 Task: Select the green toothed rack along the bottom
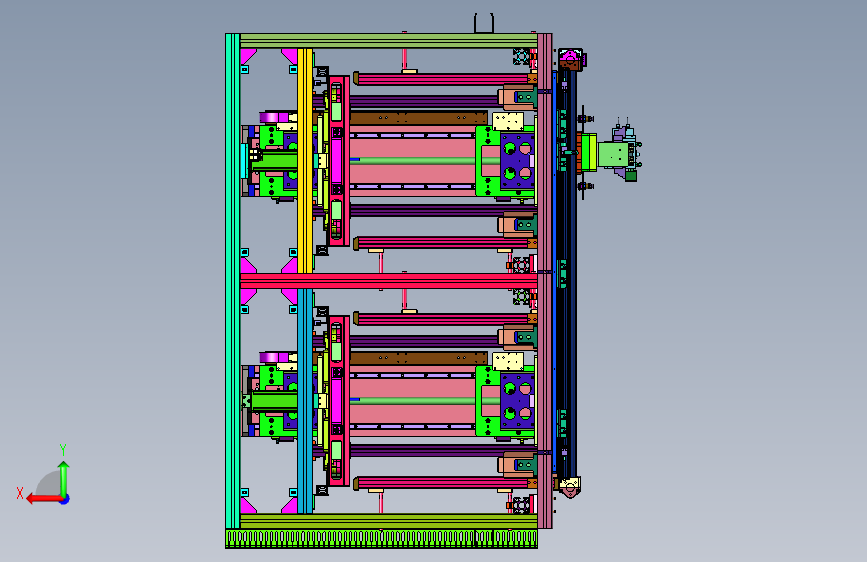[381, 539]
